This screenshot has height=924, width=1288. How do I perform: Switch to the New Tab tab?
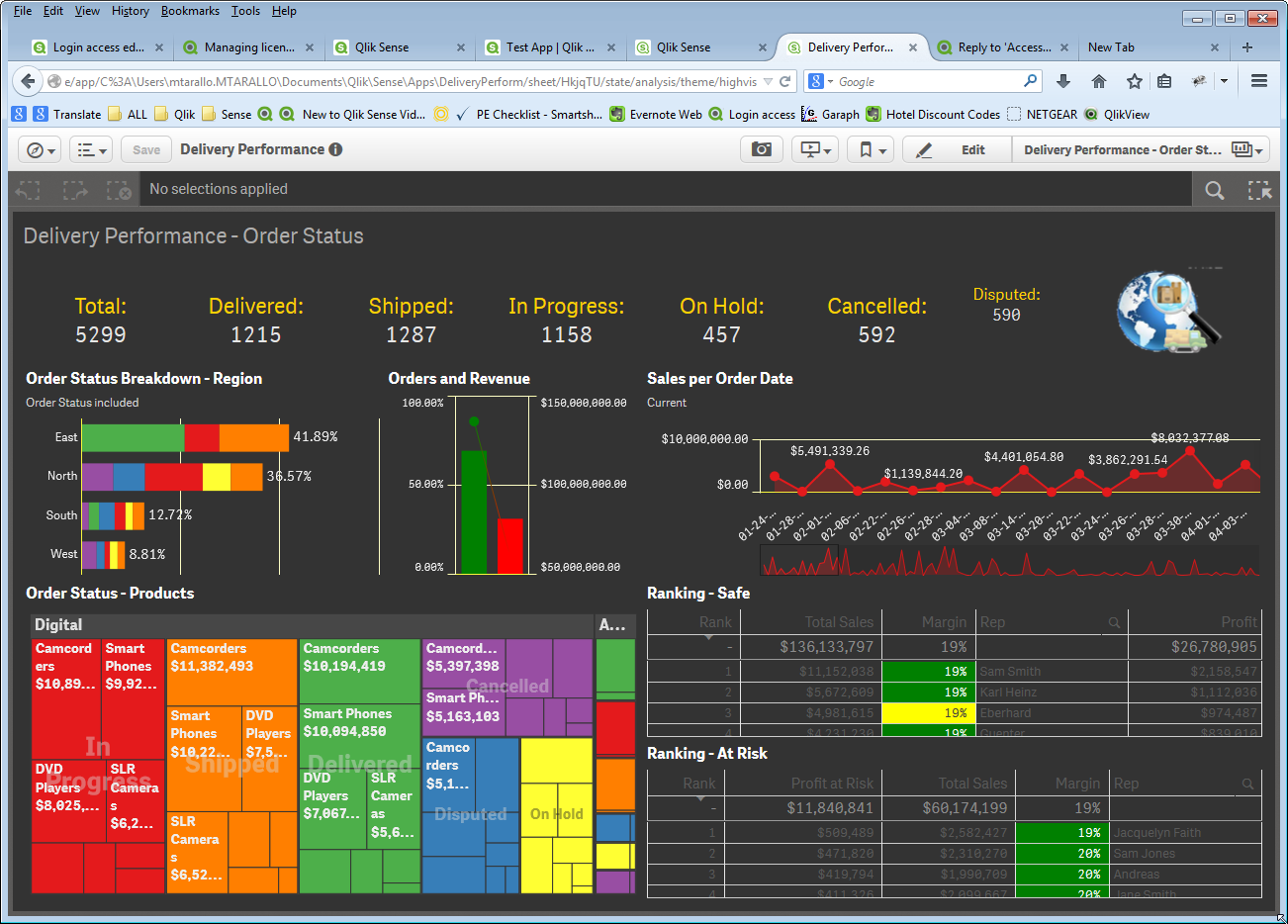point(1152,46)
